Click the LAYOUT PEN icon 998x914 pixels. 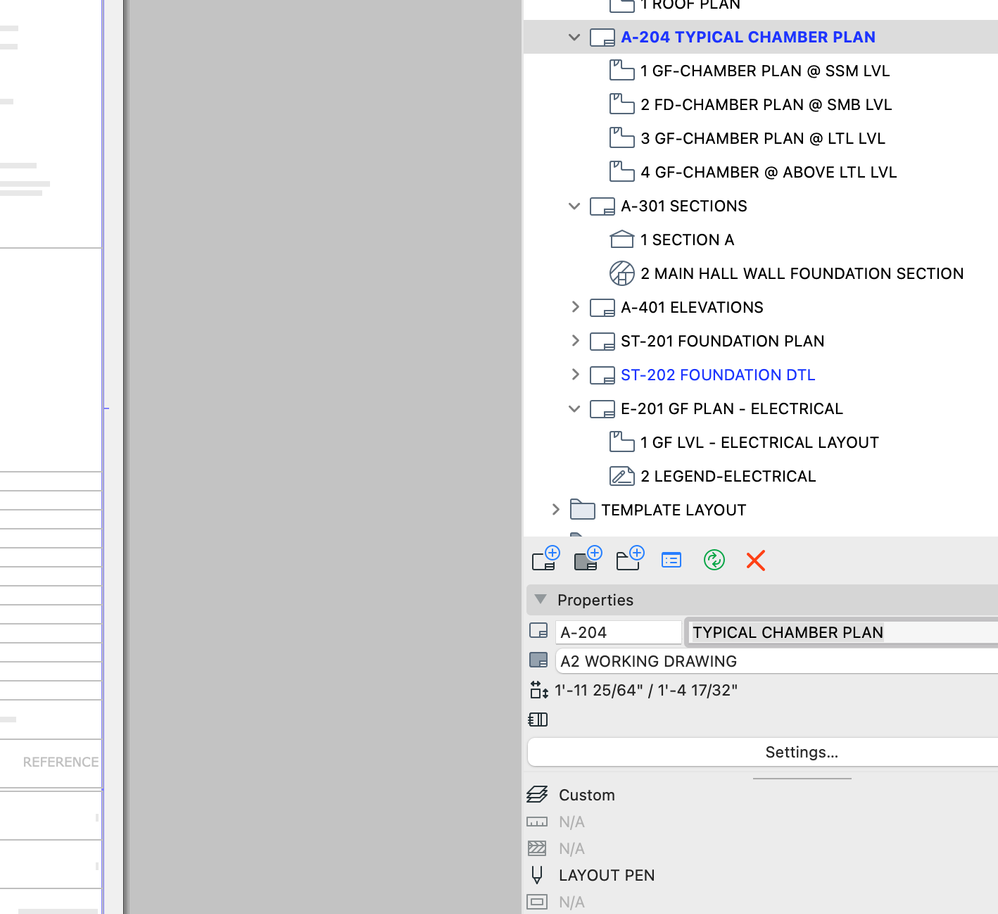(x=537, y=875)
